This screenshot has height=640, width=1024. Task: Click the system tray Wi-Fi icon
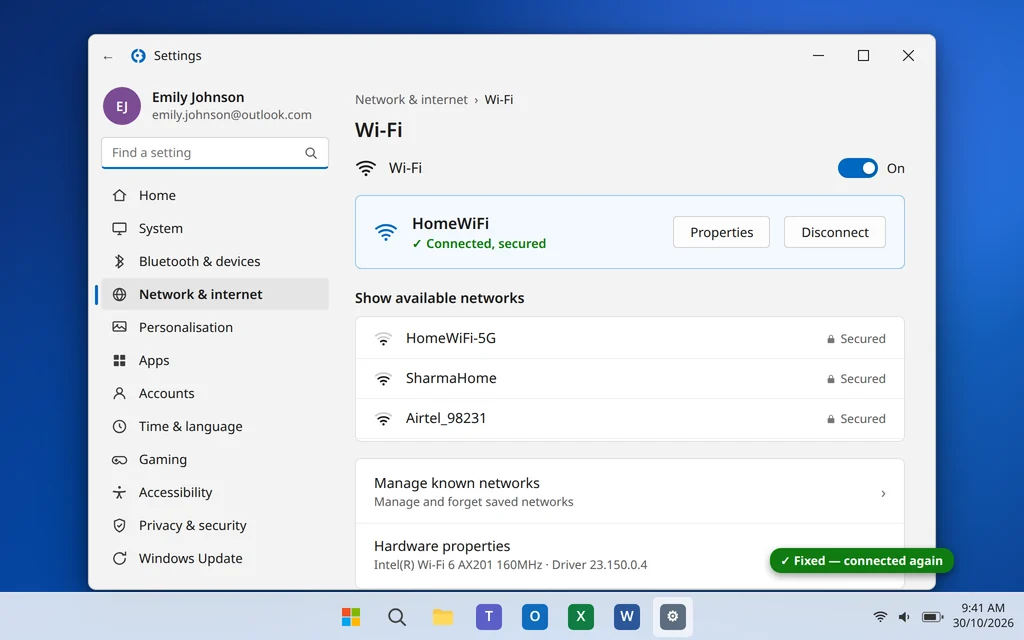880,616
